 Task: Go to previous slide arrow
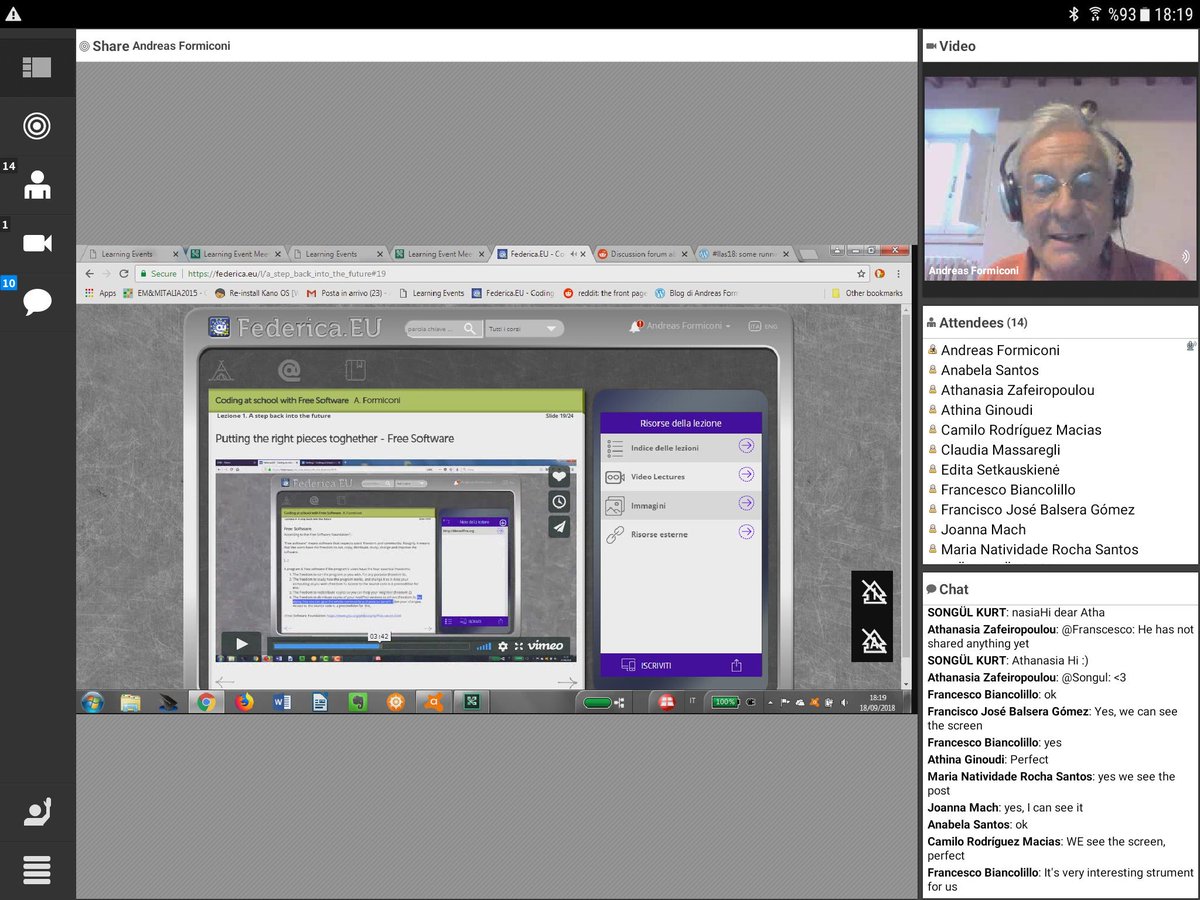[x=225, y=682]
